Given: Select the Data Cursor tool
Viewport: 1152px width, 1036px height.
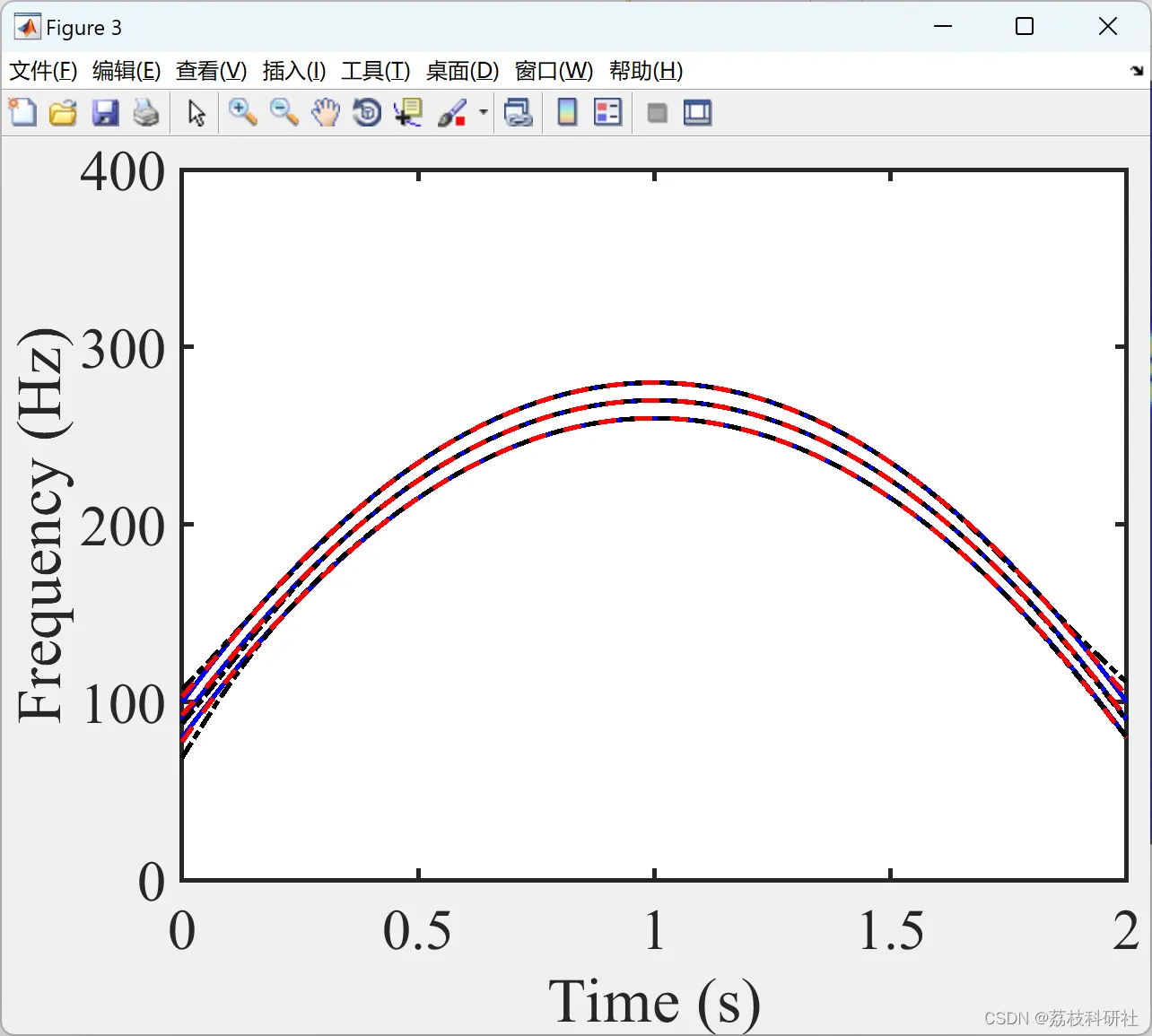Looking at the screenshot, I should click(x=408, y=113).
